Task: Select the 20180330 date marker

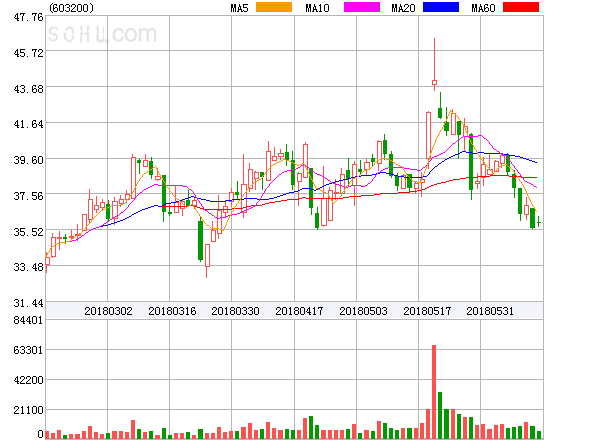Action: pyautogui.click(x=235, y=311)
